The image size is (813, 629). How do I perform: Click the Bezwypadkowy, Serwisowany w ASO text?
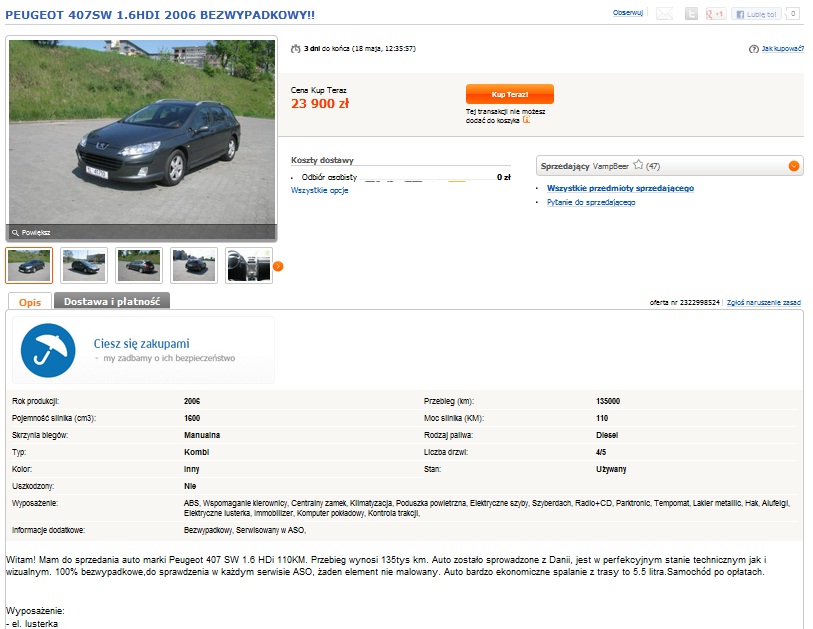245,530
